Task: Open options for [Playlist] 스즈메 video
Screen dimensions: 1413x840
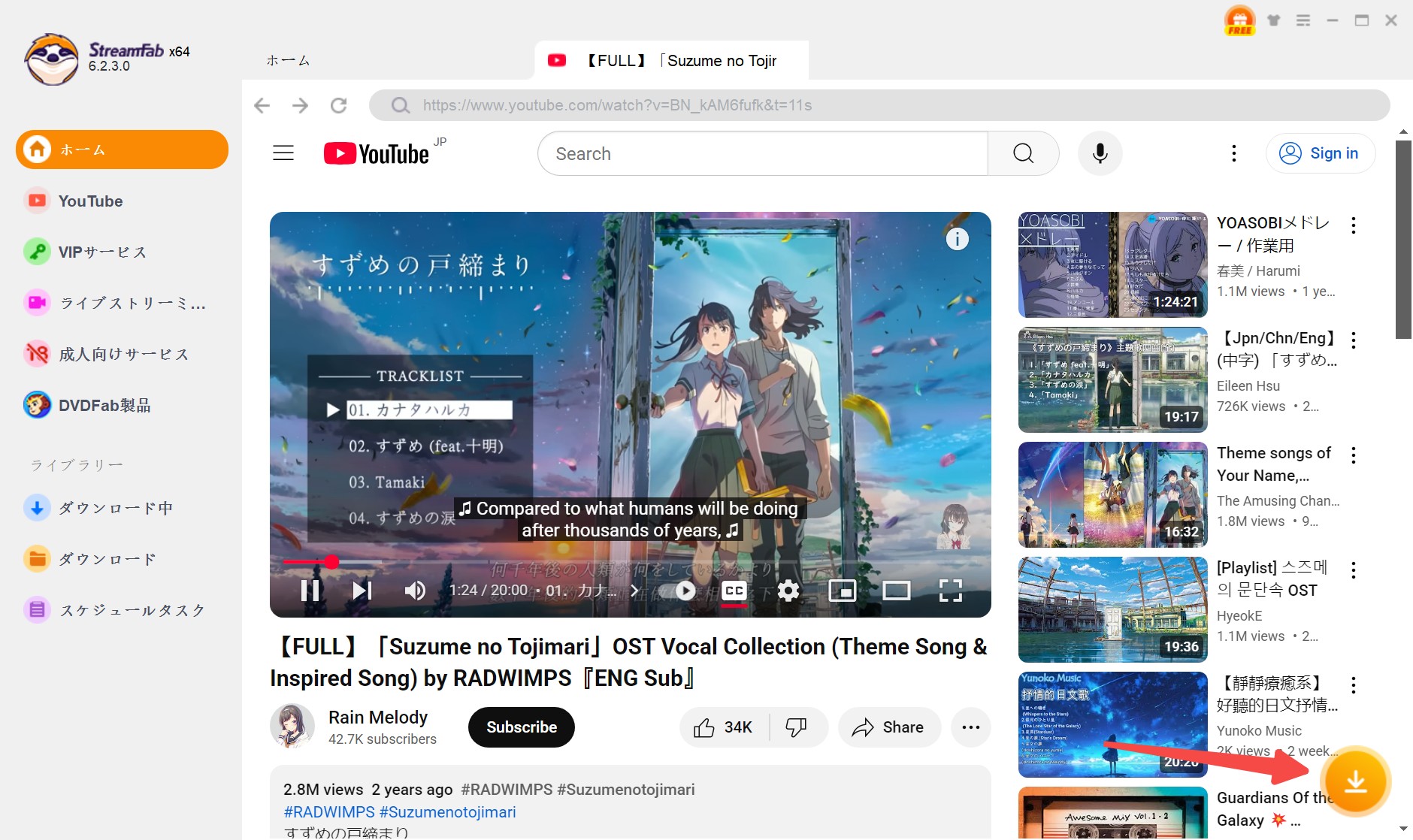Action: click(x=1354, y=570)
